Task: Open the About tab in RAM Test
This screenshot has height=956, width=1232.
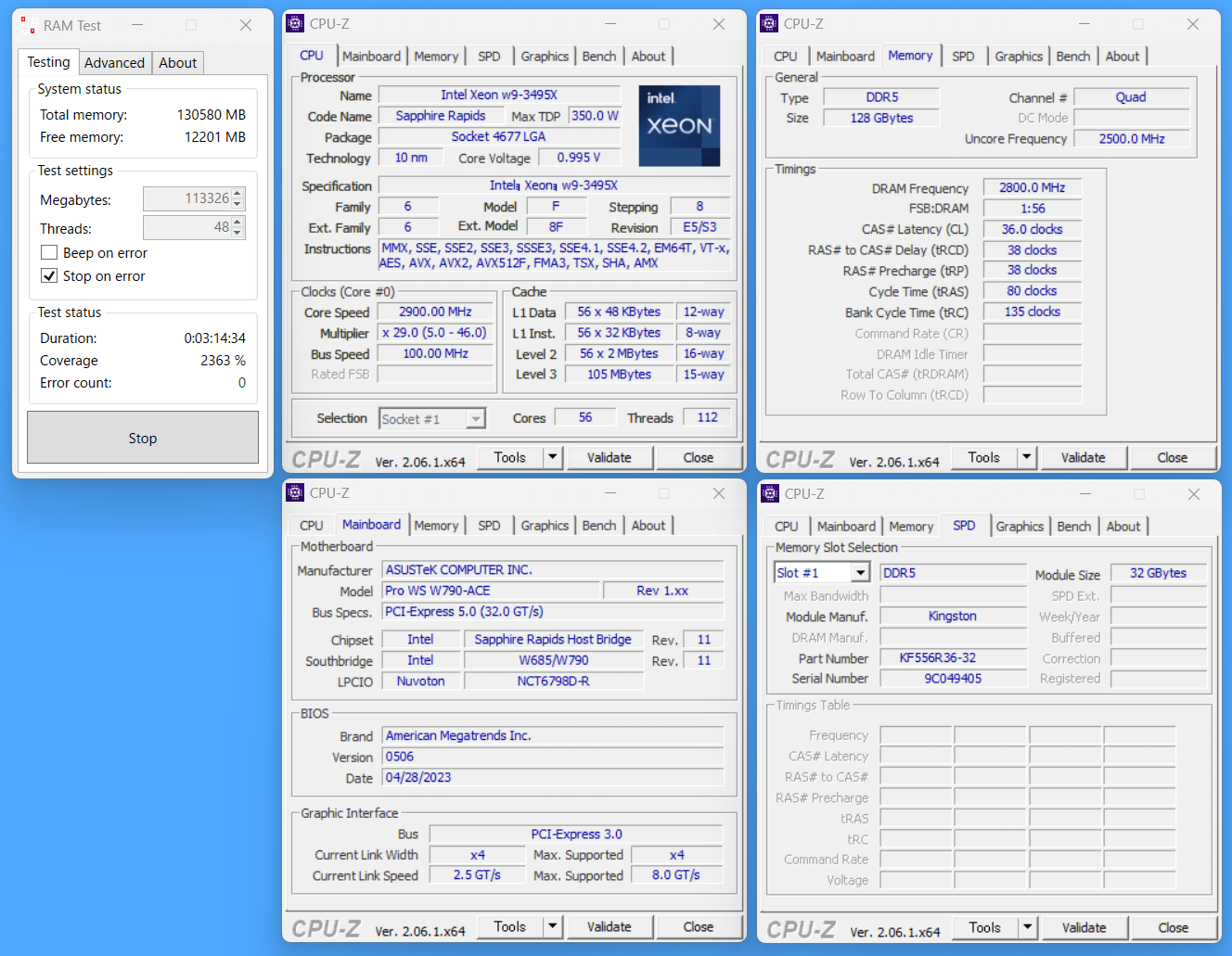Action: coord(177,63)
